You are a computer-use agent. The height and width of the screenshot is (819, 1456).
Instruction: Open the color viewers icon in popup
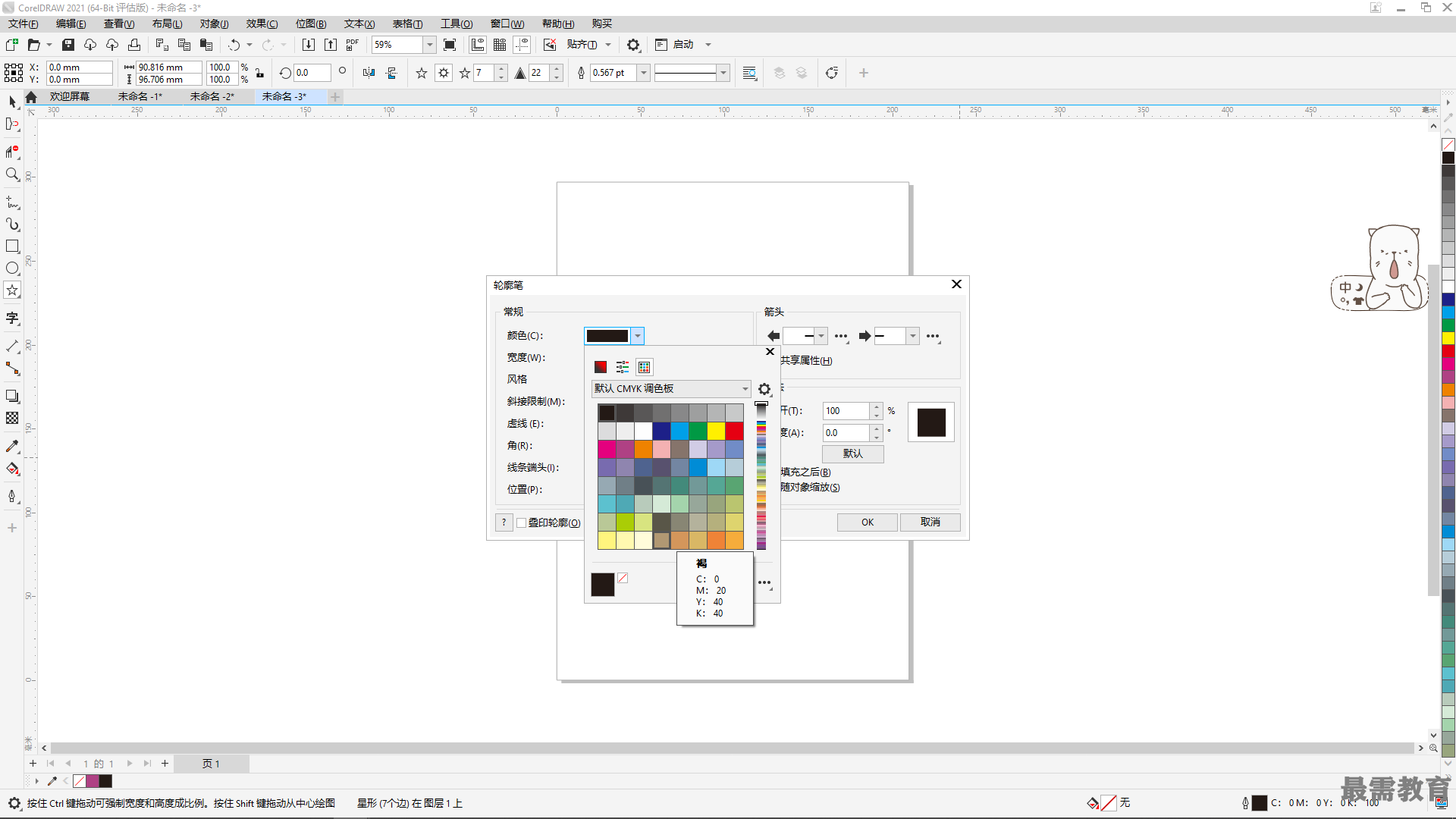(601, 367)
